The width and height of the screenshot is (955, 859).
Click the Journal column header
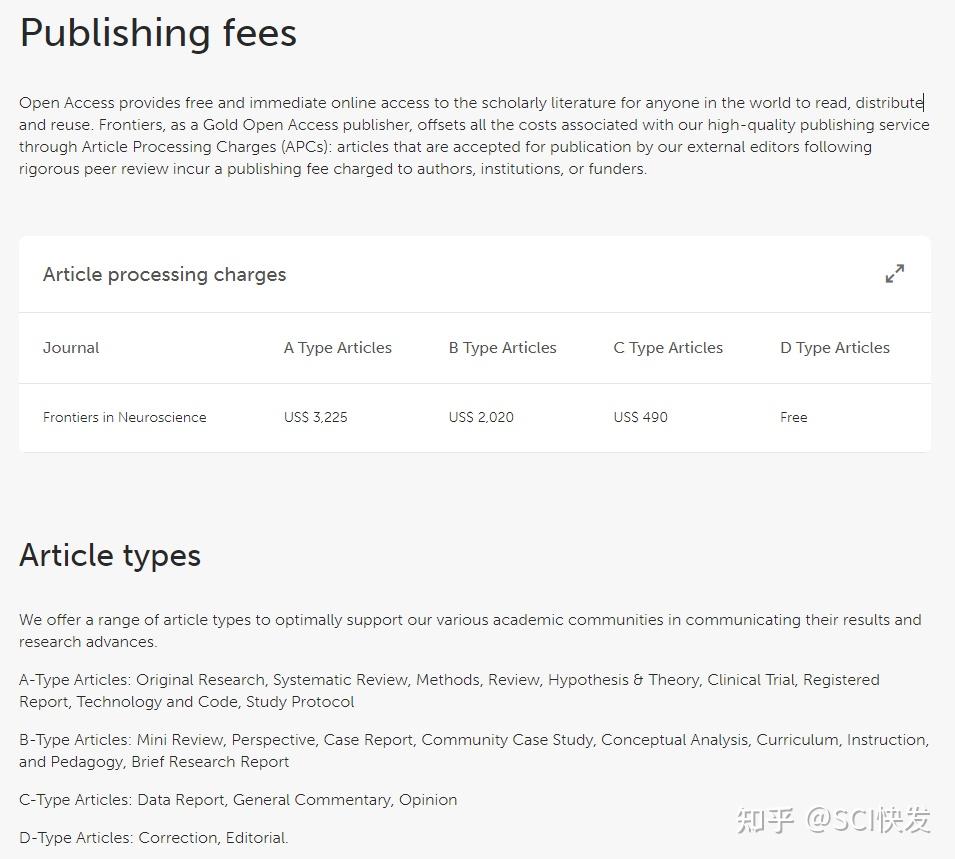71,348
